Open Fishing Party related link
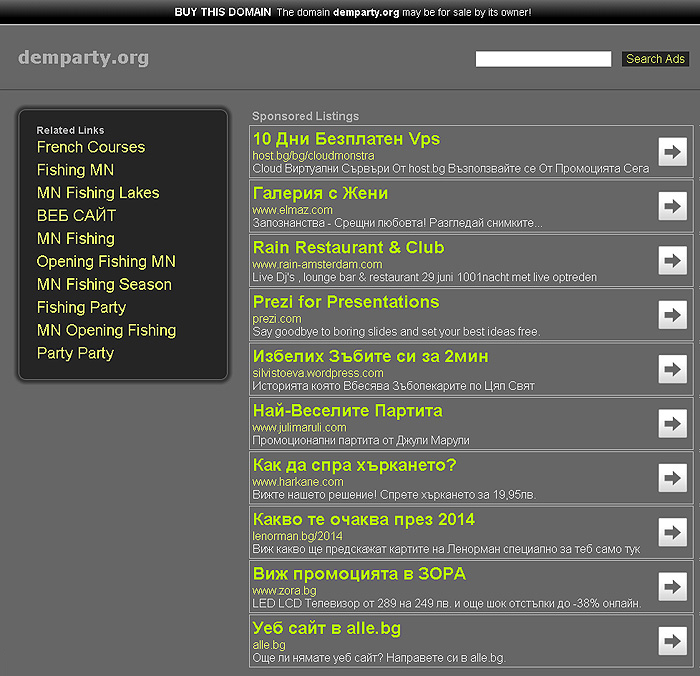 (x=81, y=307)
